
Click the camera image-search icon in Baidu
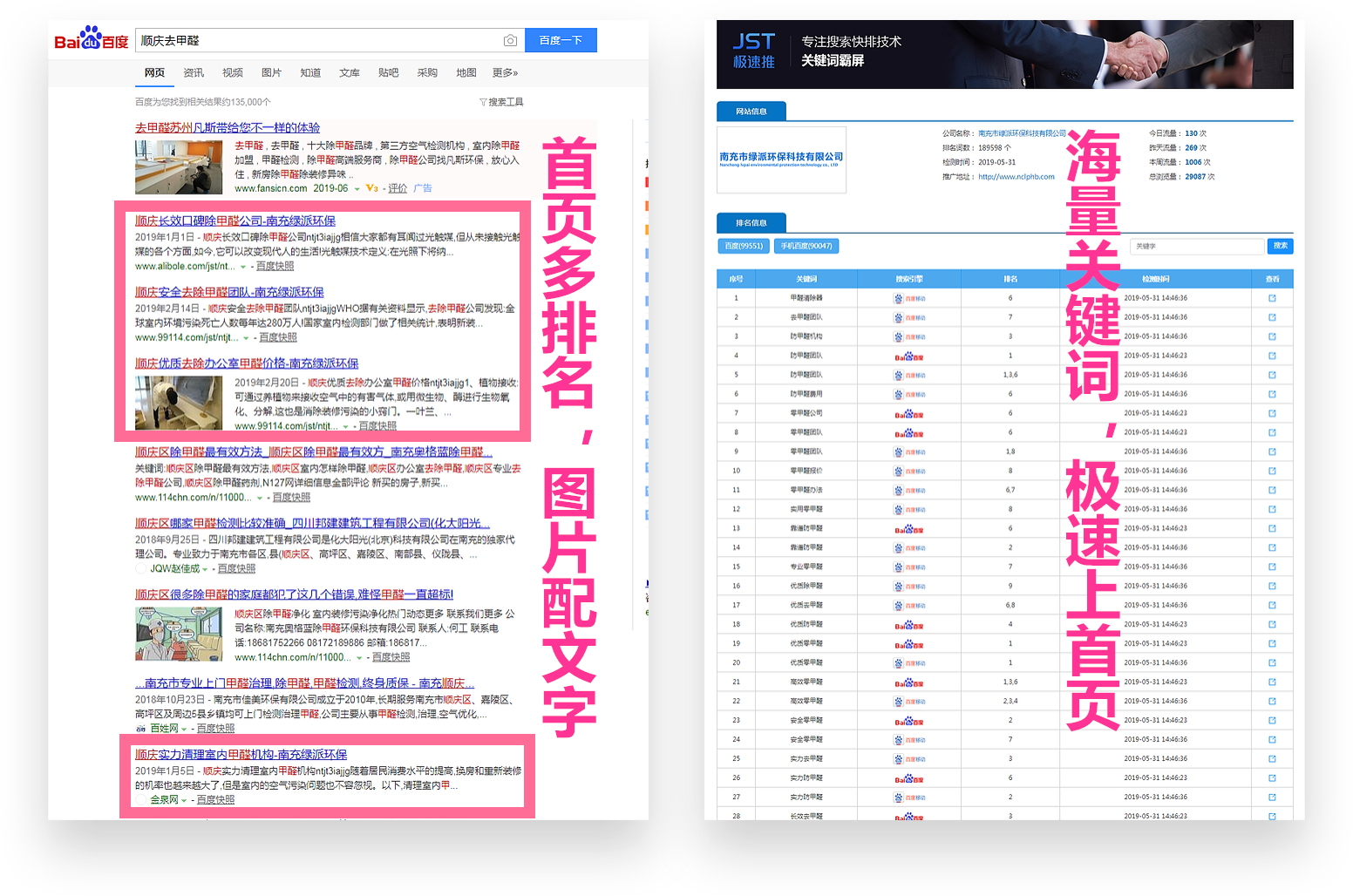click(x=510, y=41)
